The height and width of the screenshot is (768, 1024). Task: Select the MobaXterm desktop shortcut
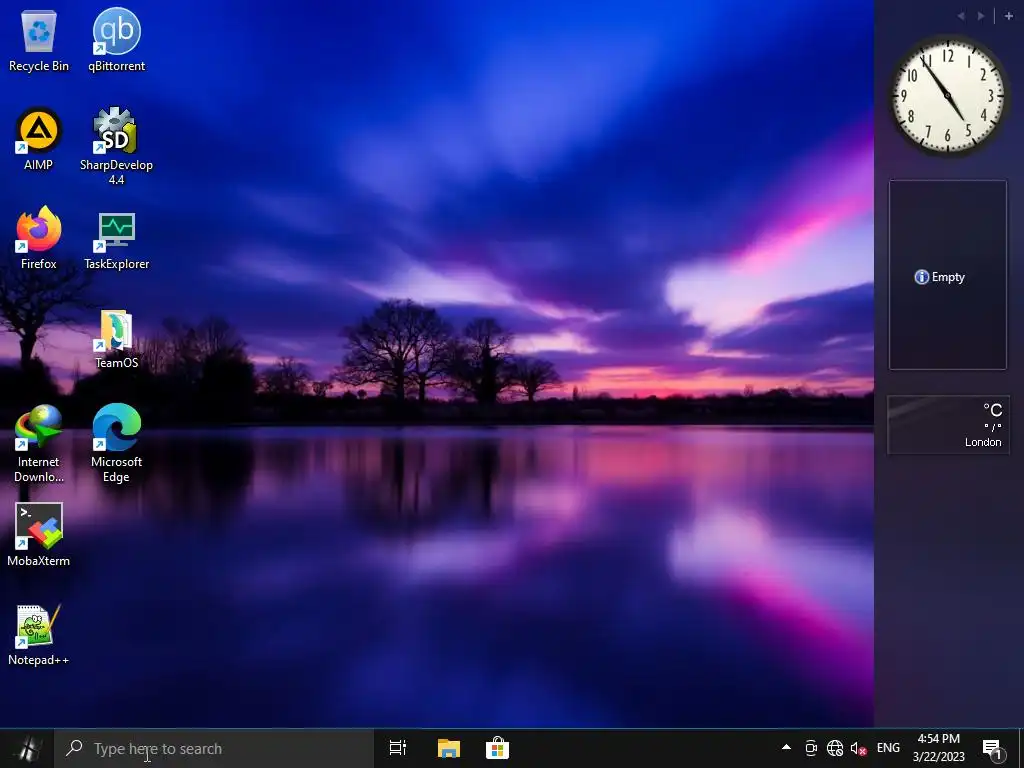[39, 535]
